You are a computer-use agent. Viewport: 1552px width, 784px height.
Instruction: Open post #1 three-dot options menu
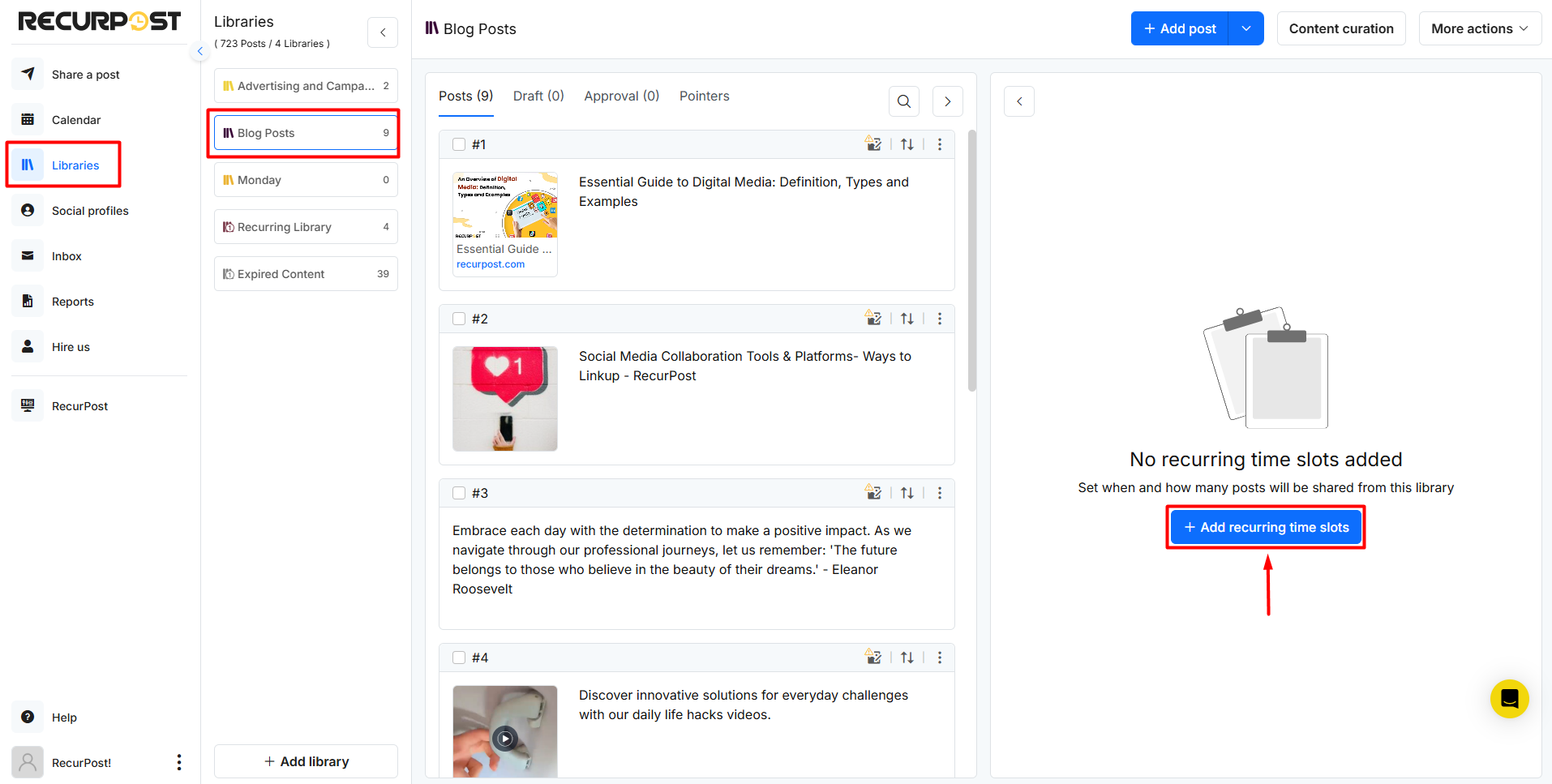[940, 144]
